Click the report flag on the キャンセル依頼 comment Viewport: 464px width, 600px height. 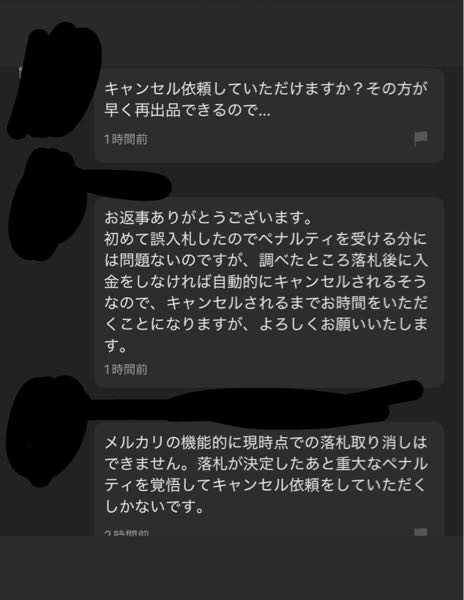coord(421,138)
